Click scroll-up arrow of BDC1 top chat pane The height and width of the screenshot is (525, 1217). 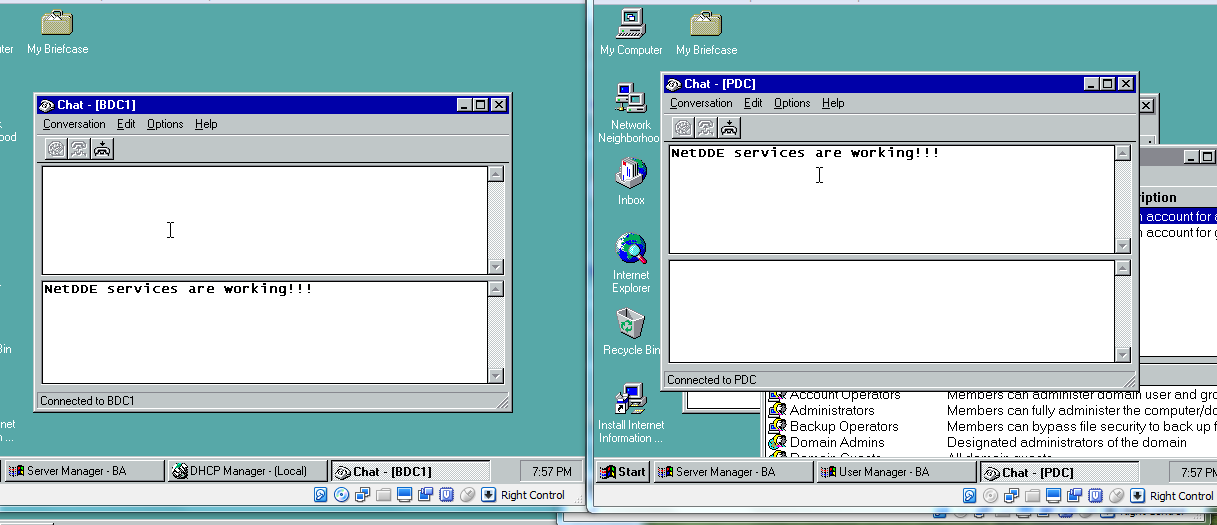pyautogui.click(x=496, y=175)
